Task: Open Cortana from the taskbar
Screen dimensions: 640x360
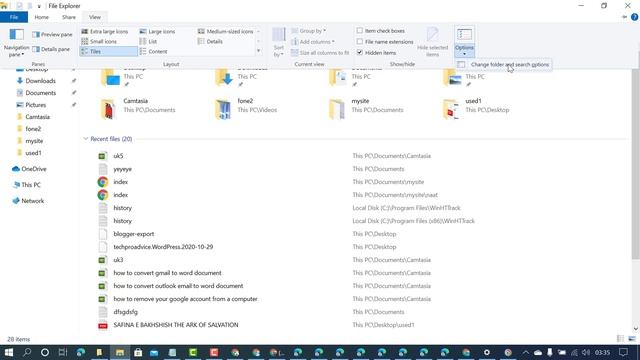Action: tap(45, 352)
